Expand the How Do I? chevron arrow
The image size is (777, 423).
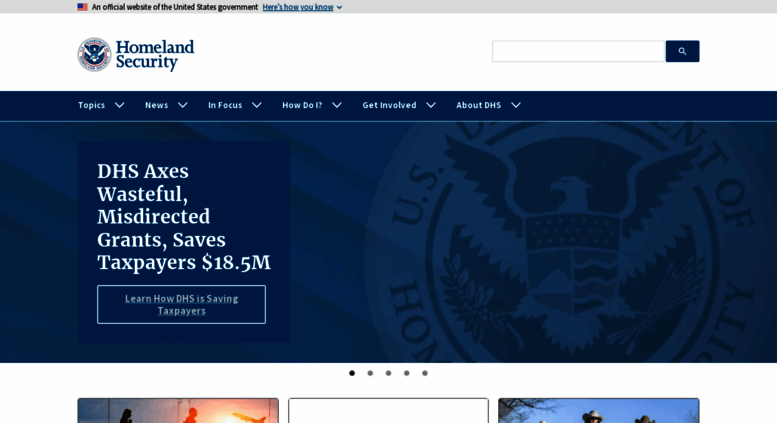pos(337,105)
